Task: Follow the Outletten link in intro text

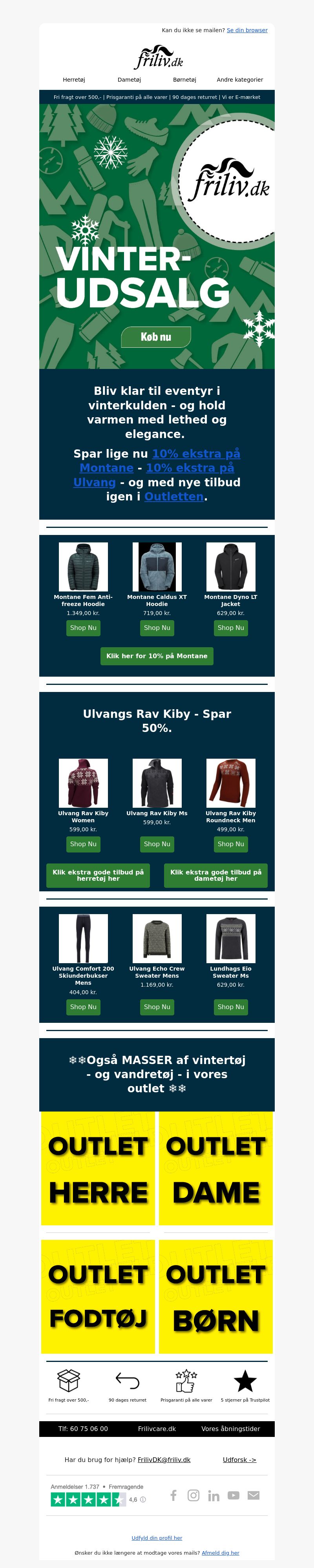Action: pyautogui.click(x=174, y=496)
